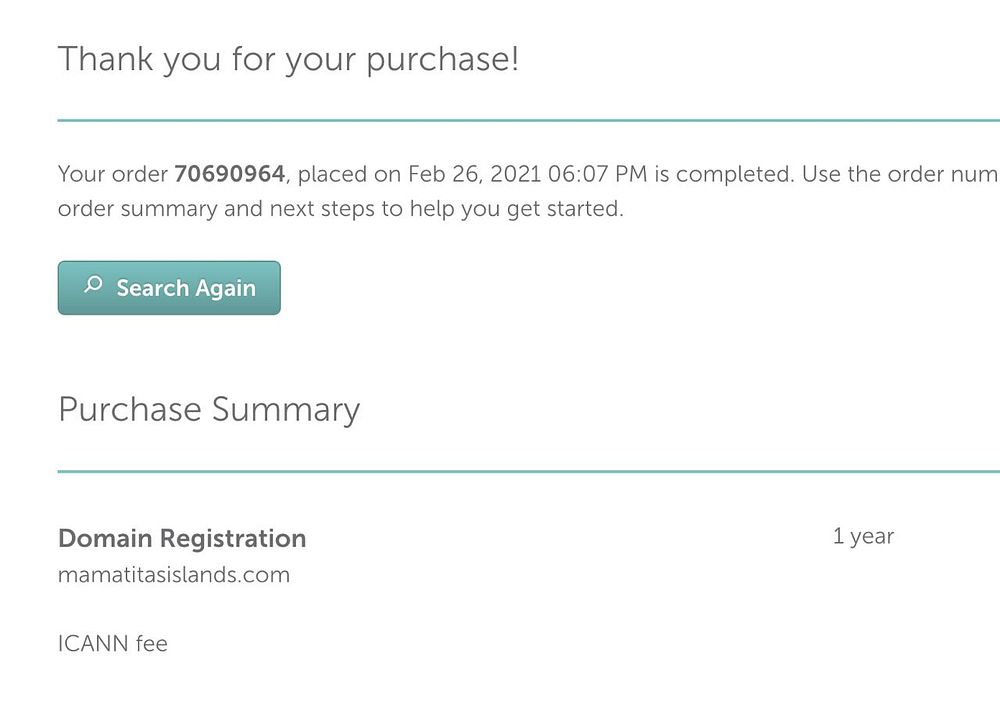Viewport: 1000px width, 702px height.
Task: Click the magnifying glass icon on Search Again
Action: [93, 286]
